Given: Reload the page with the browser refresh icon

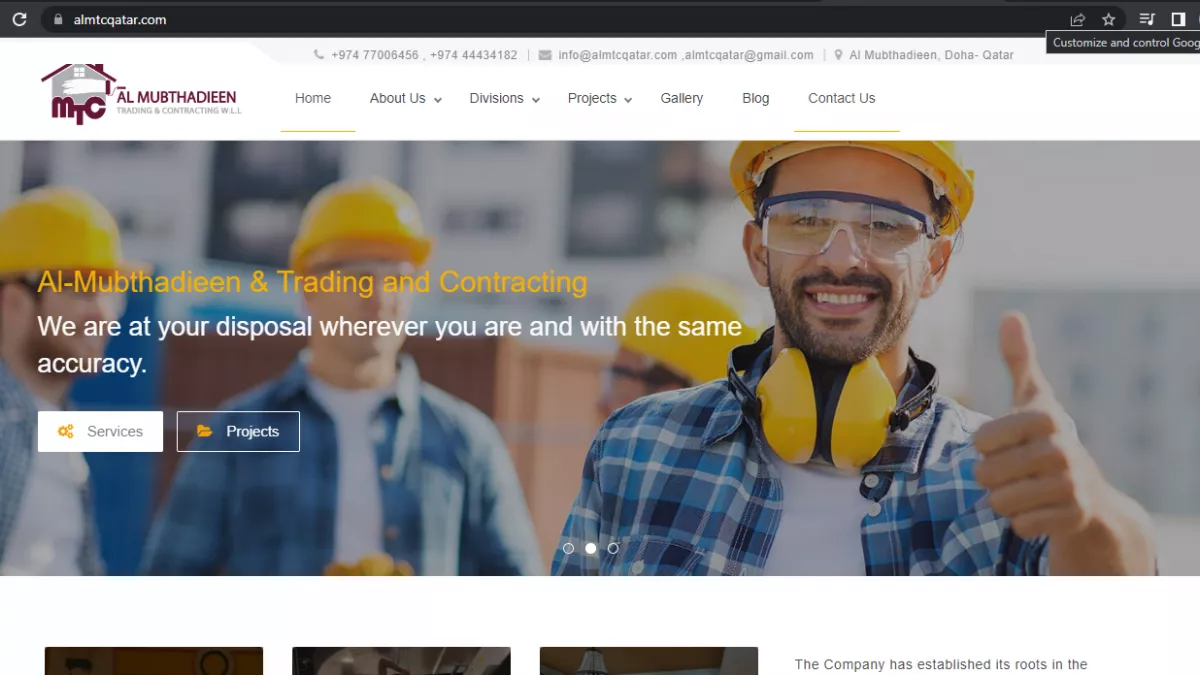Looking at the screenshot, I should 19,19.
